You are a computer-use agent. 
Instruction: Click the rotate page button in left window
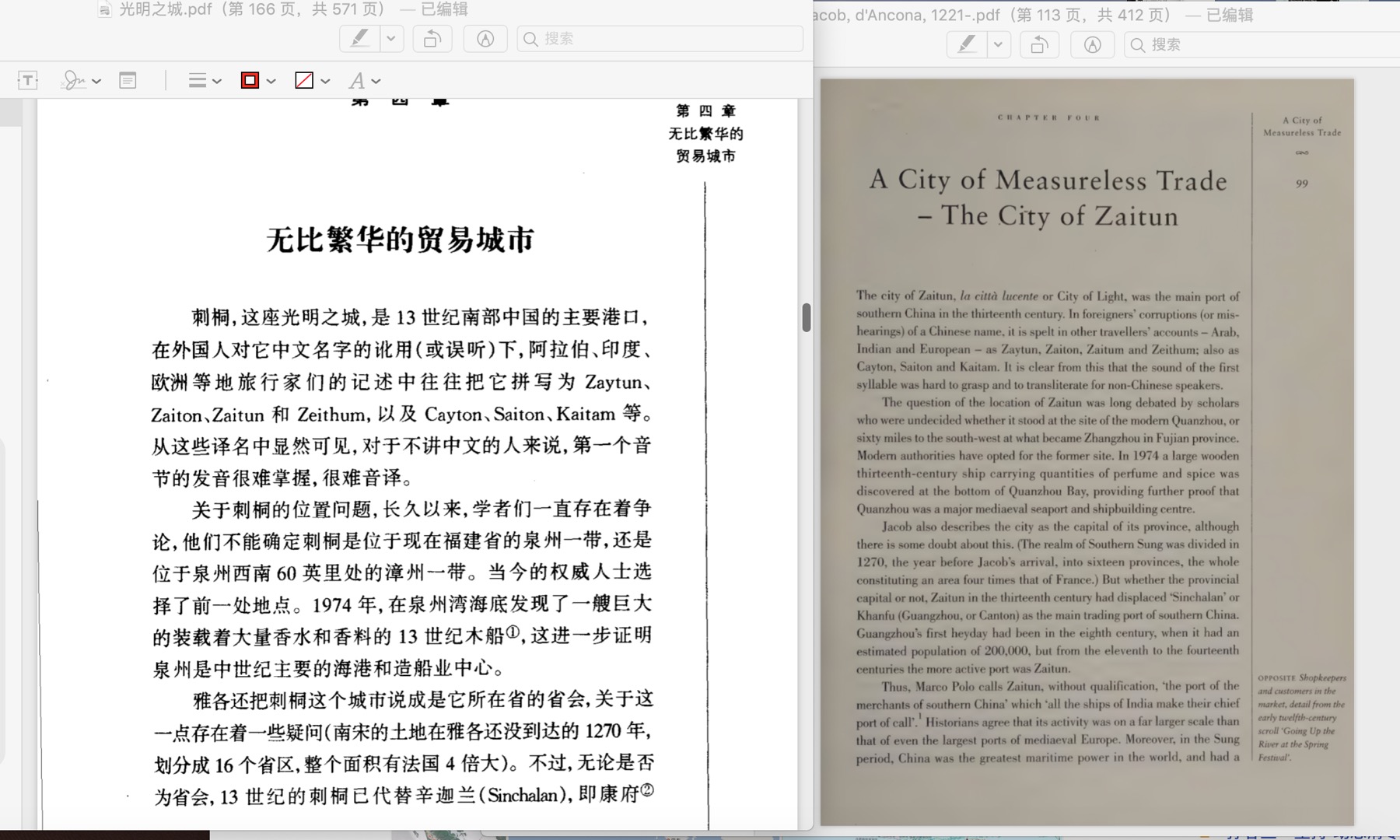pos(432,39)
